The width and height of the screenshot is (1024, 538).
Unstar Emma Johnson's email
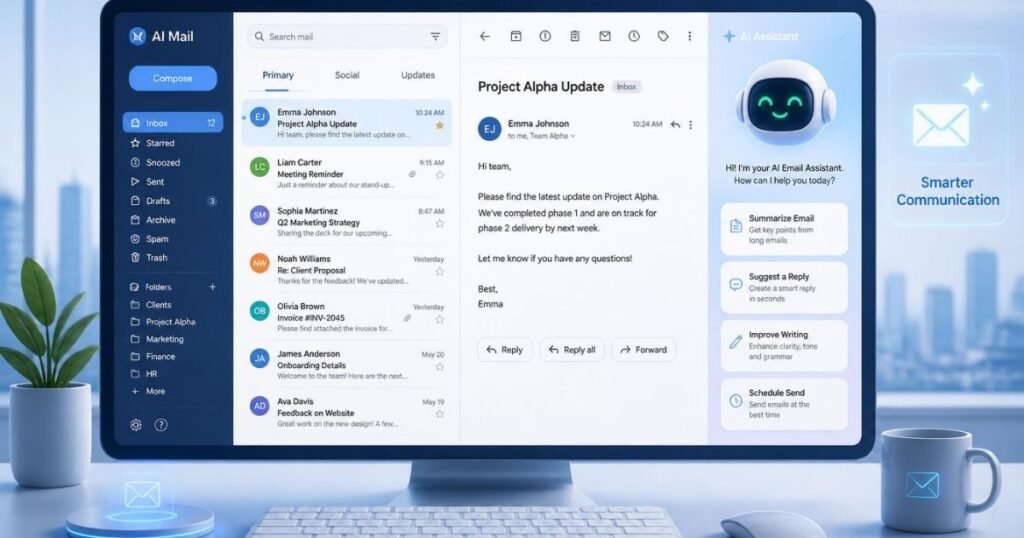point(440,125)
